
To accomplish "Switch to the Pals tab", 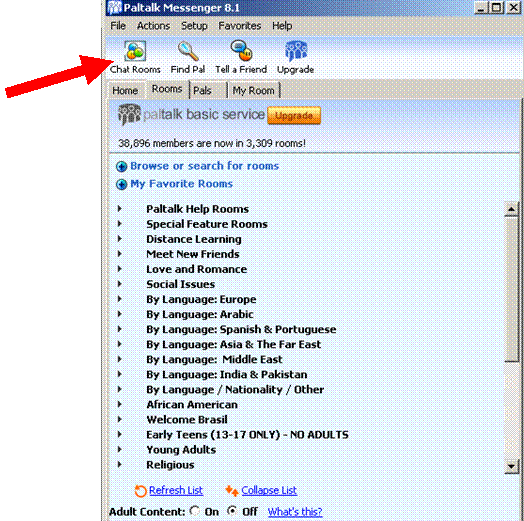I will pyautogui.click(x=208, y=90).
